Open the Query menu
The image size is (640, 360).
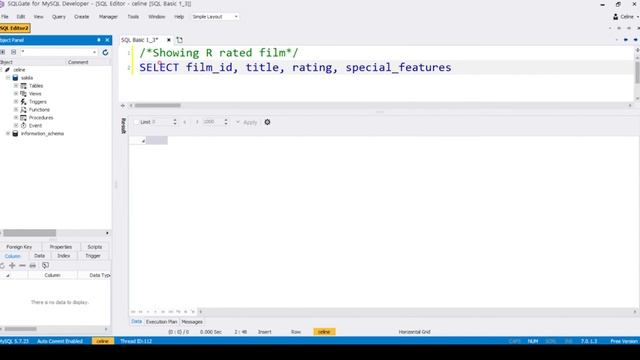point(59,17)
